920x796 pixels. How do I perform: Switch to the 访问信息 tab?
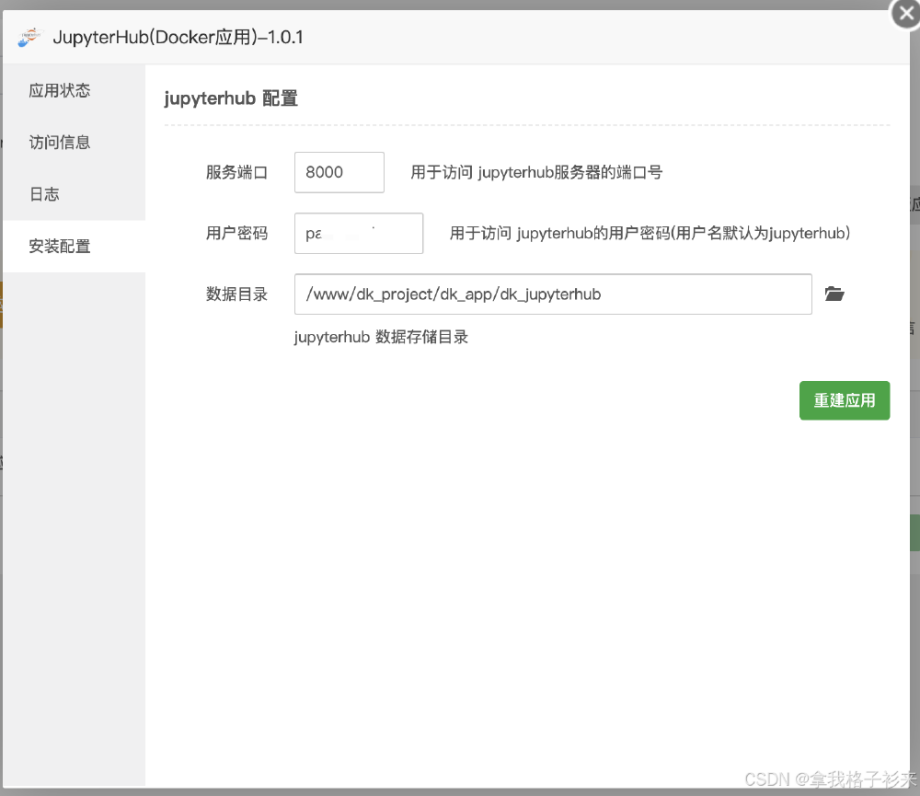75,142
